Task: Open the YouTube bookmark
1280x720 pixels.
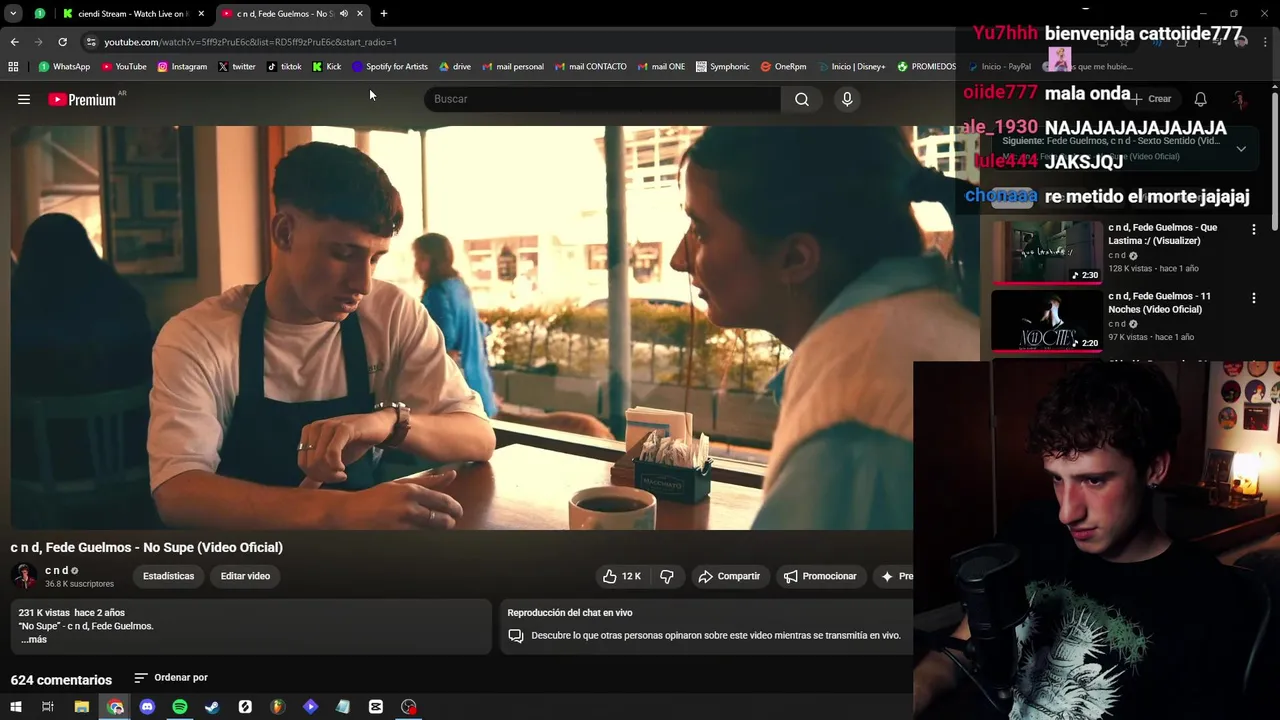Action: click(x=124, y=67)
